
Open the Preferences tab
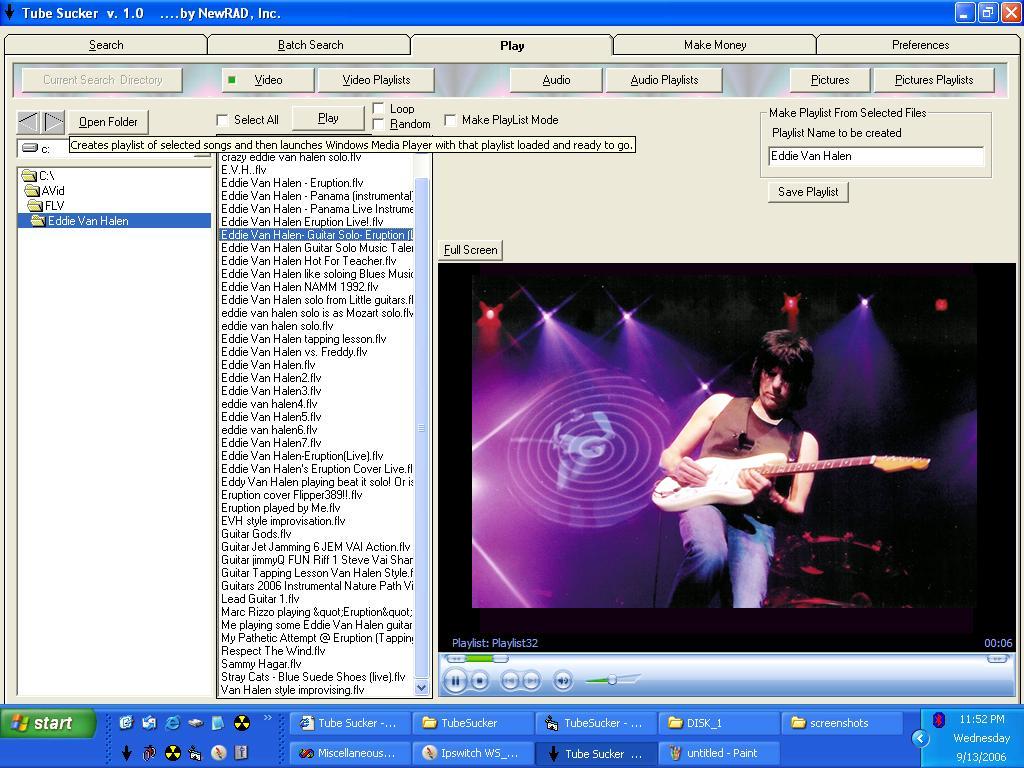pyautogui.click(x=920, y=45)
